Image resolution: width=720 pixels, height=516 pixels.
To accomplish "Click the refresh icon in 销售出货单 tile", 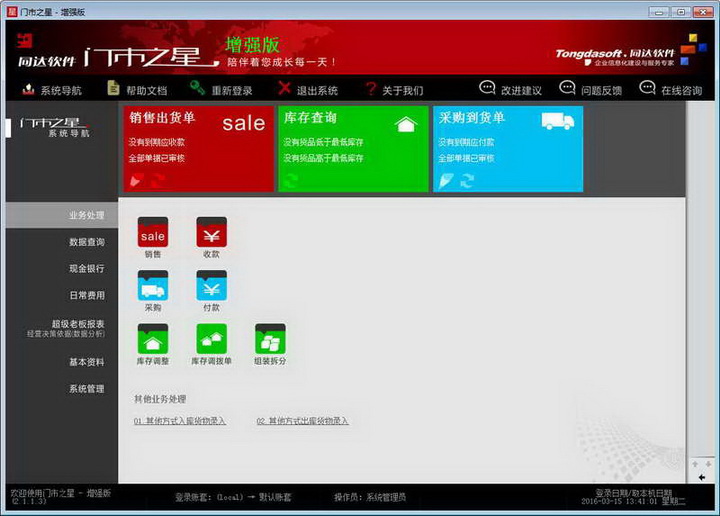I will pyautogui.click(x=158, y=180).
